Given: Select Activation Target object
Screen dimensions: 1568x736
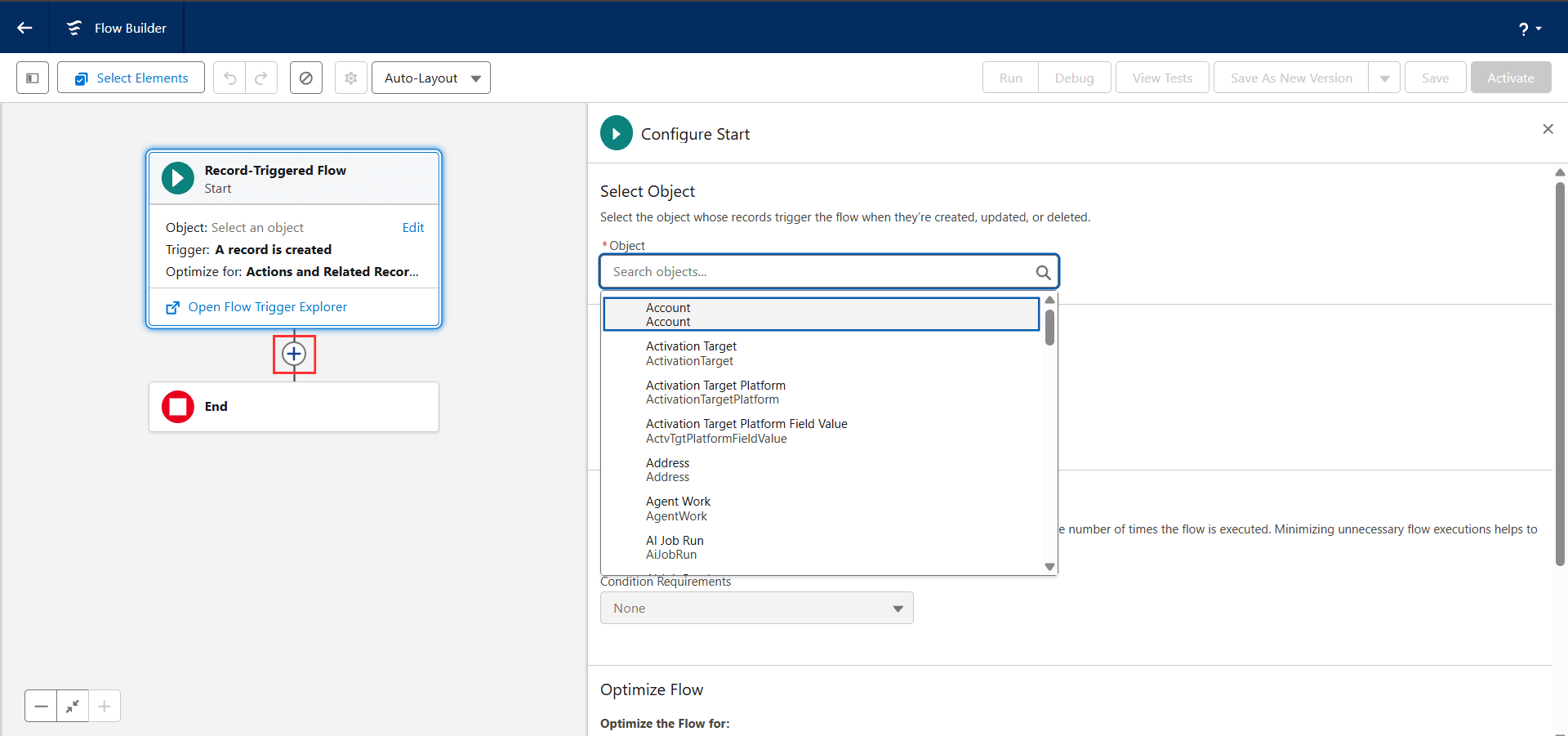Looking at the screenshot, I should pyautogui.click(x=822, y=354).
